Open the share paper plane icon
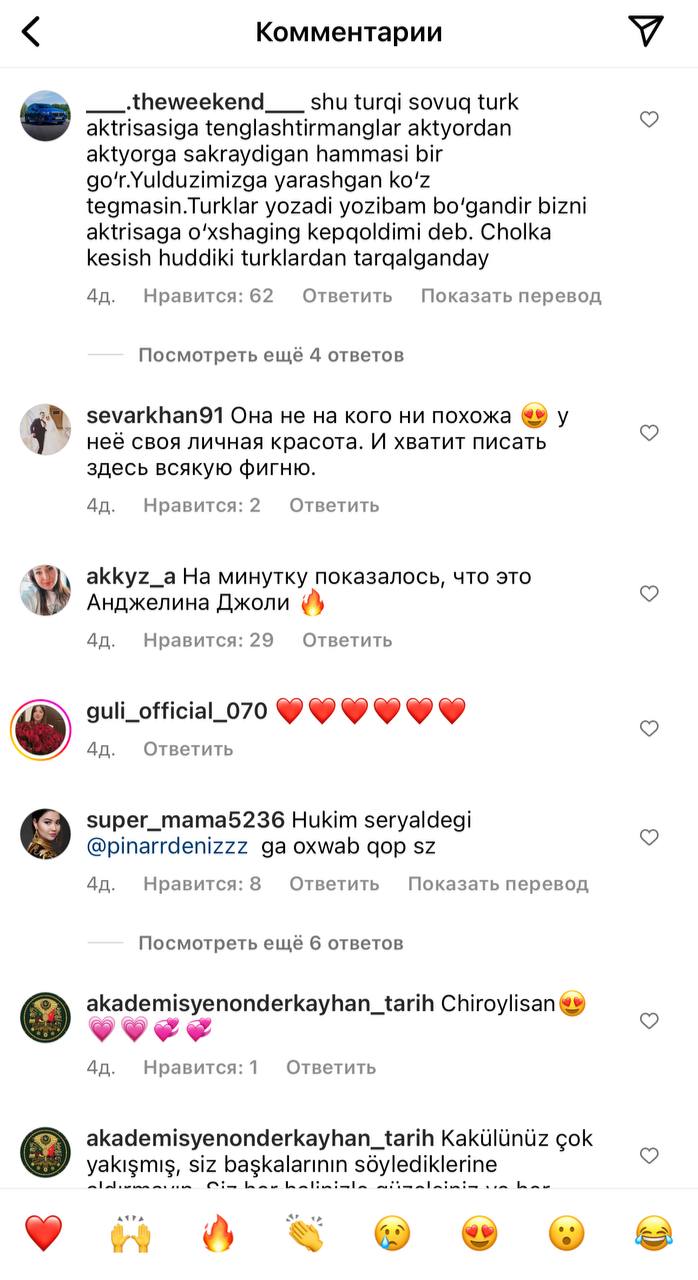698x1280 pixels. pos(647,31)
